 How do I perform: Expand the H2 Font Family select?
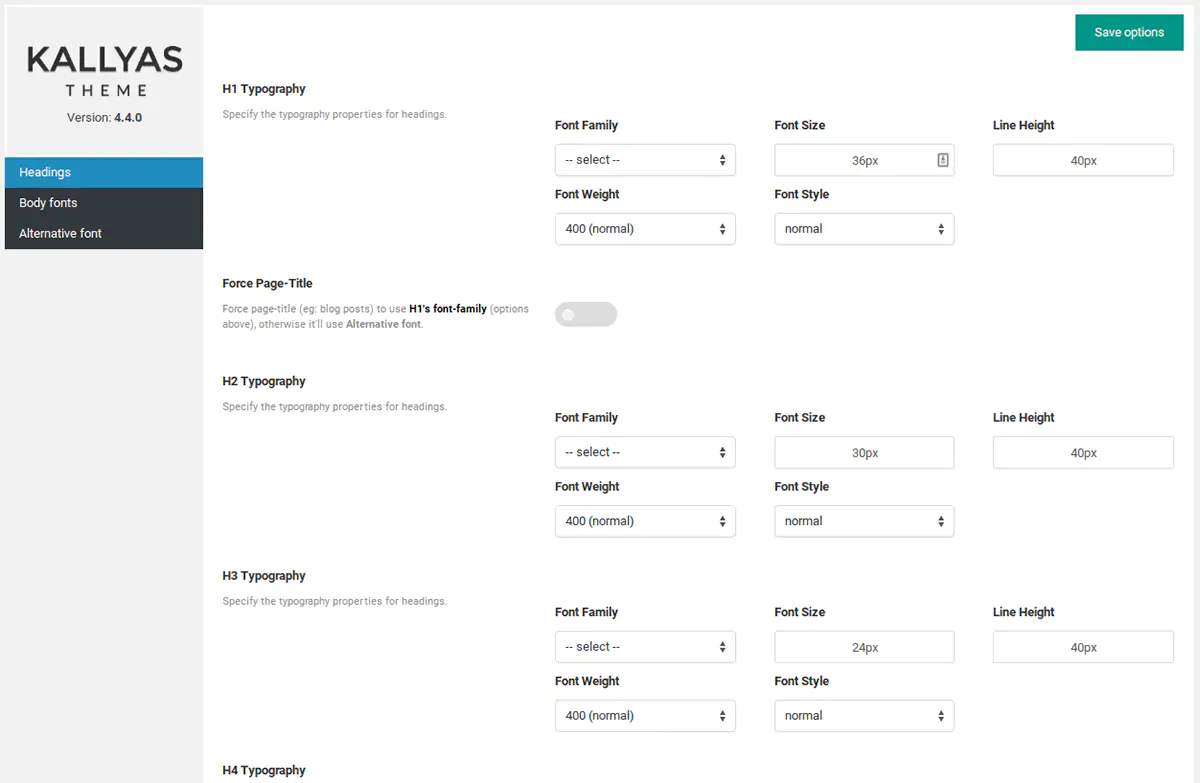(645, 453)
